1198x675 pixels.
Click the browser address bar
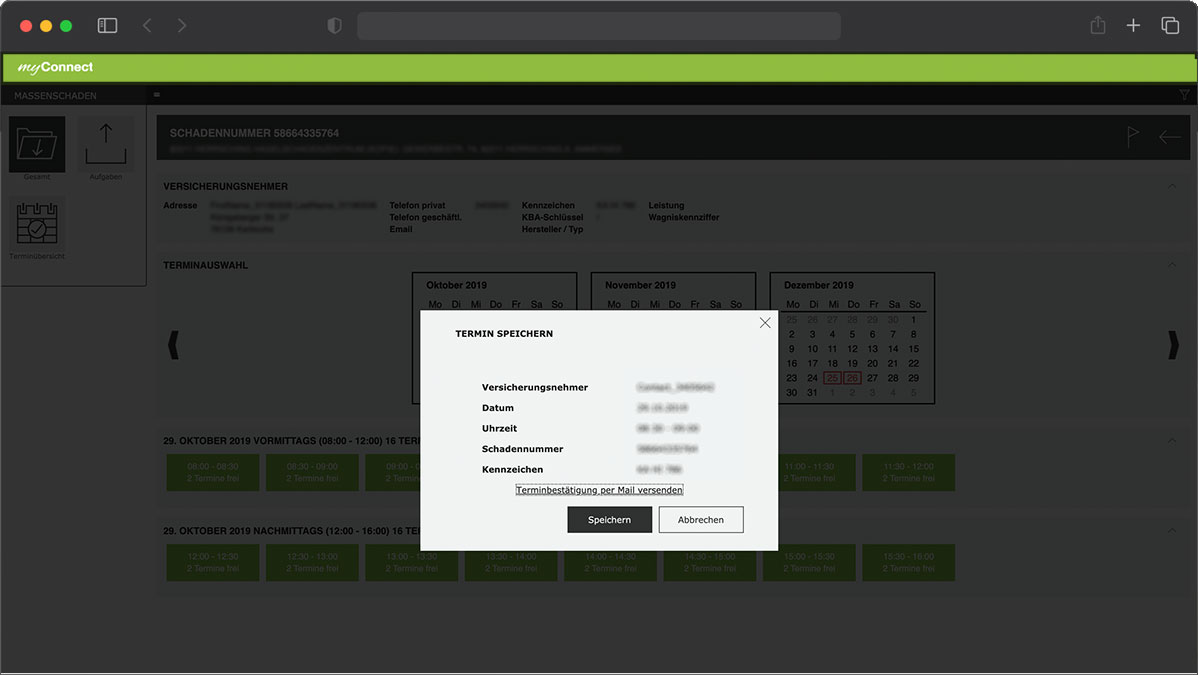point(598,26)
